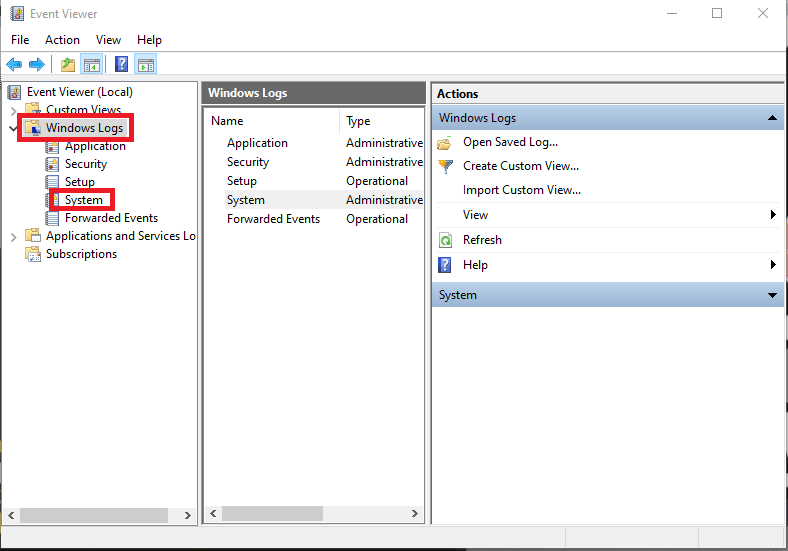Click the Help question mark icon in Actions
Screen dimensions: 788x551
pyautogui.click(x=445, y=265)
